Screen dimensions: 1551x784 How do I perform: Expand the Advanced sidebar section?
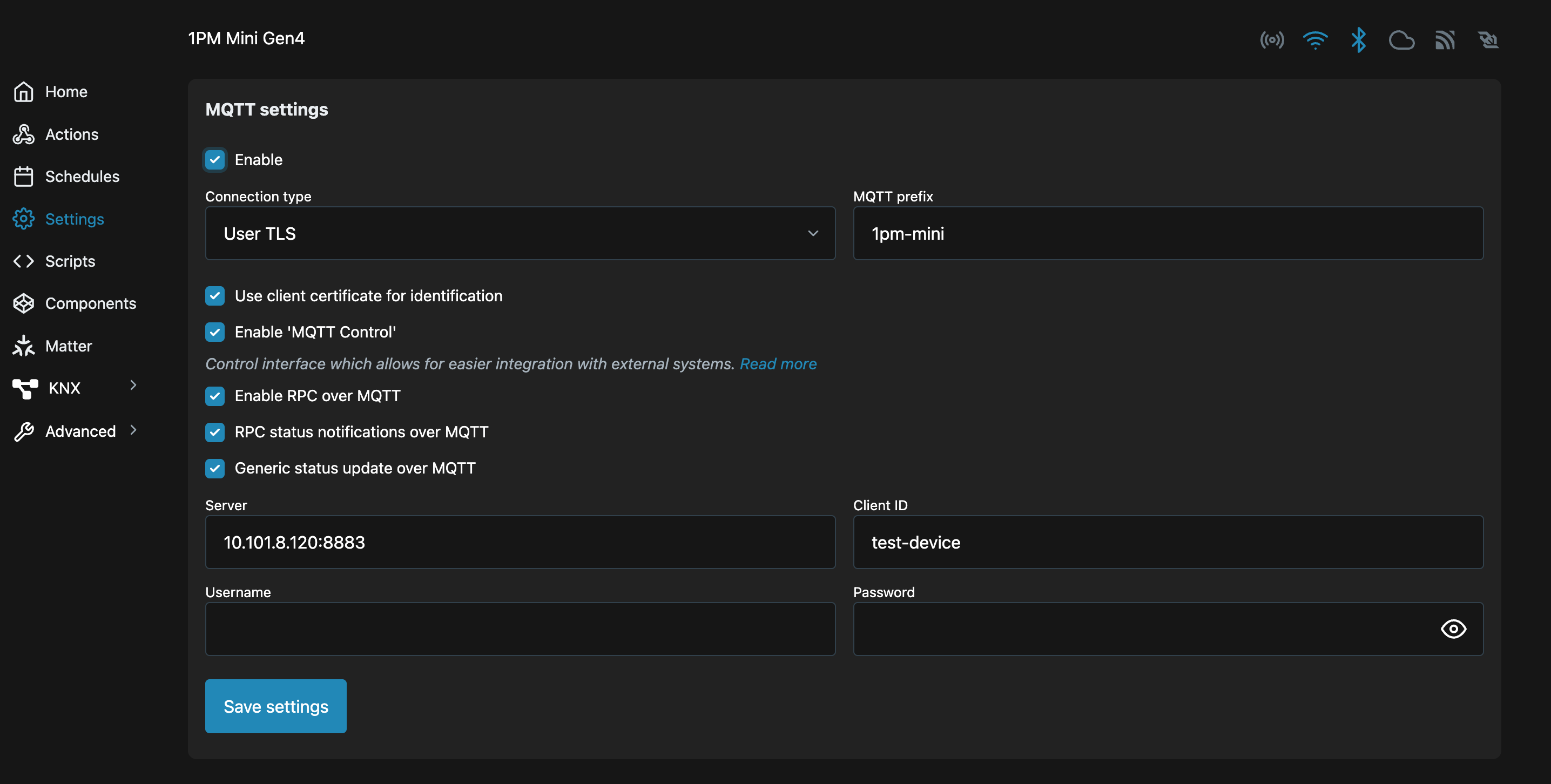tap(80, 430)
